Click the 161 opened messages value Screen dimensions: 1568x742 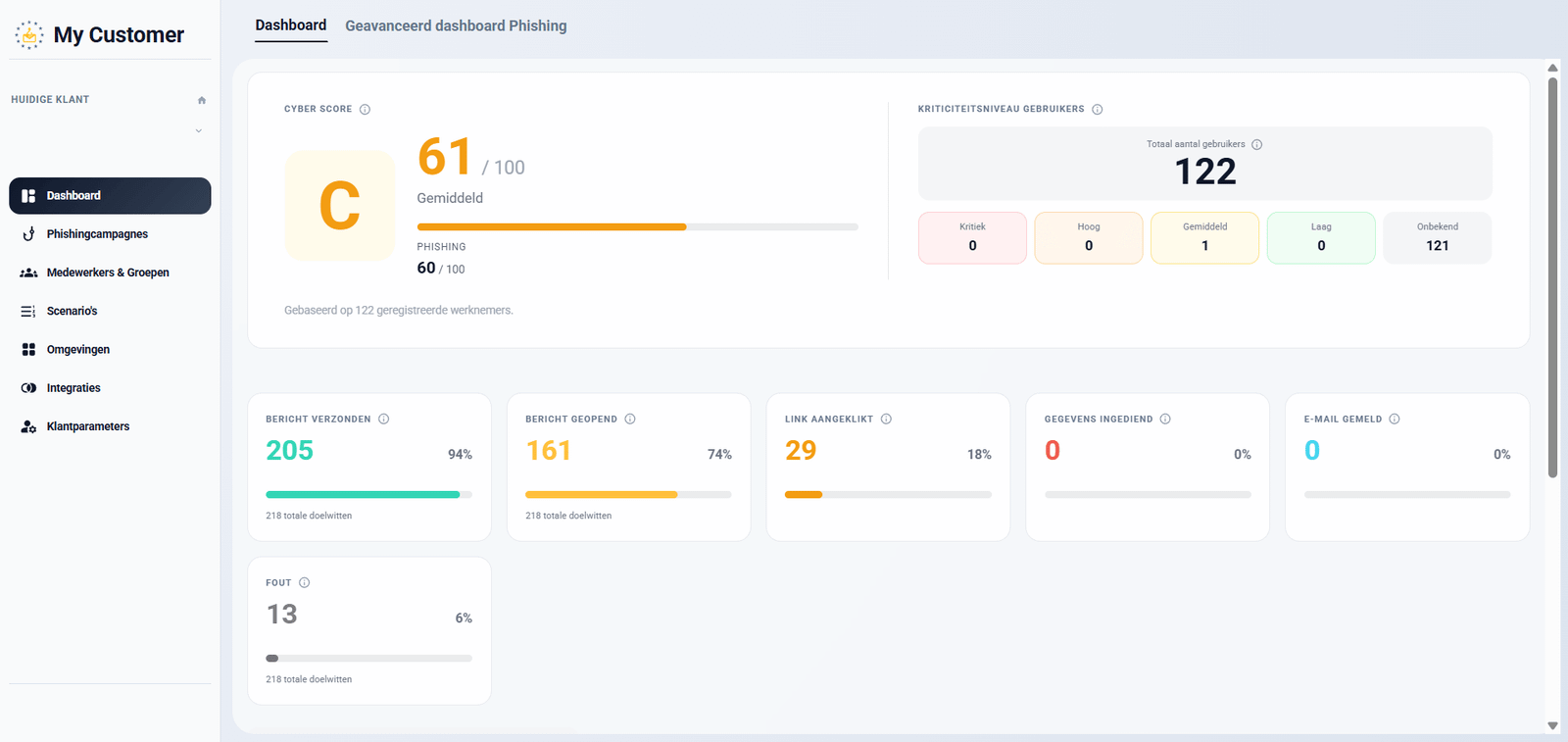pyautogui.click(x=549, y=451)
